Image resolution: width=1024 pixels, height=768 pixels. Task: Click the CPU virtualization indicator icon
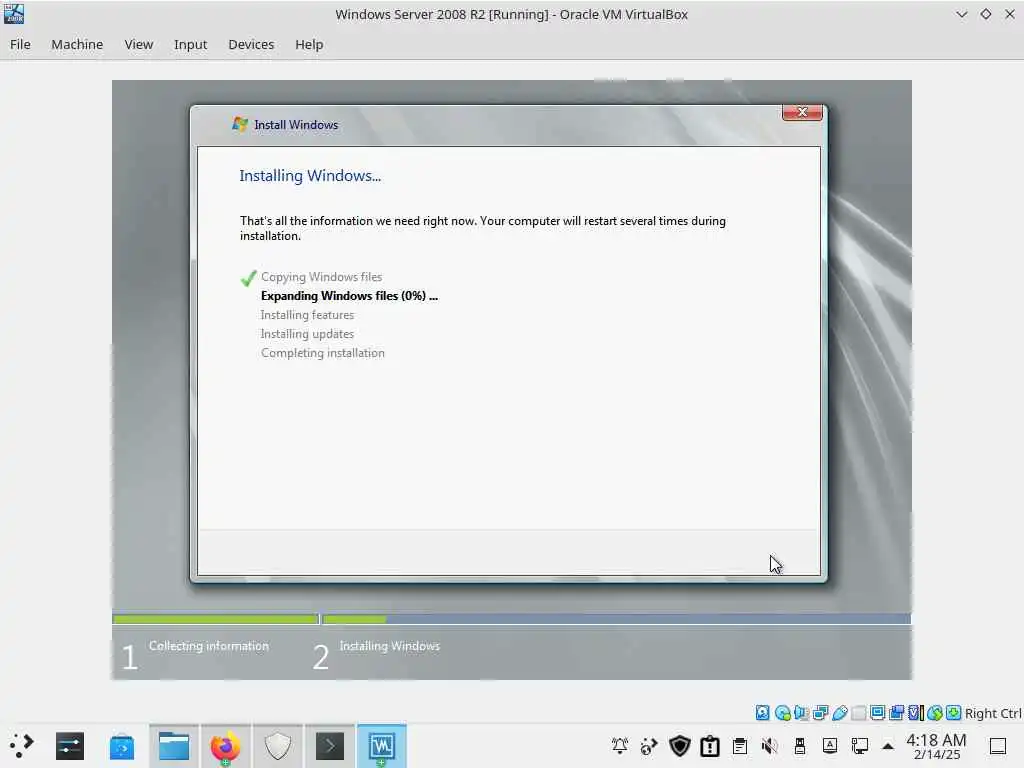pyautogui.click(x=916, y=712)
